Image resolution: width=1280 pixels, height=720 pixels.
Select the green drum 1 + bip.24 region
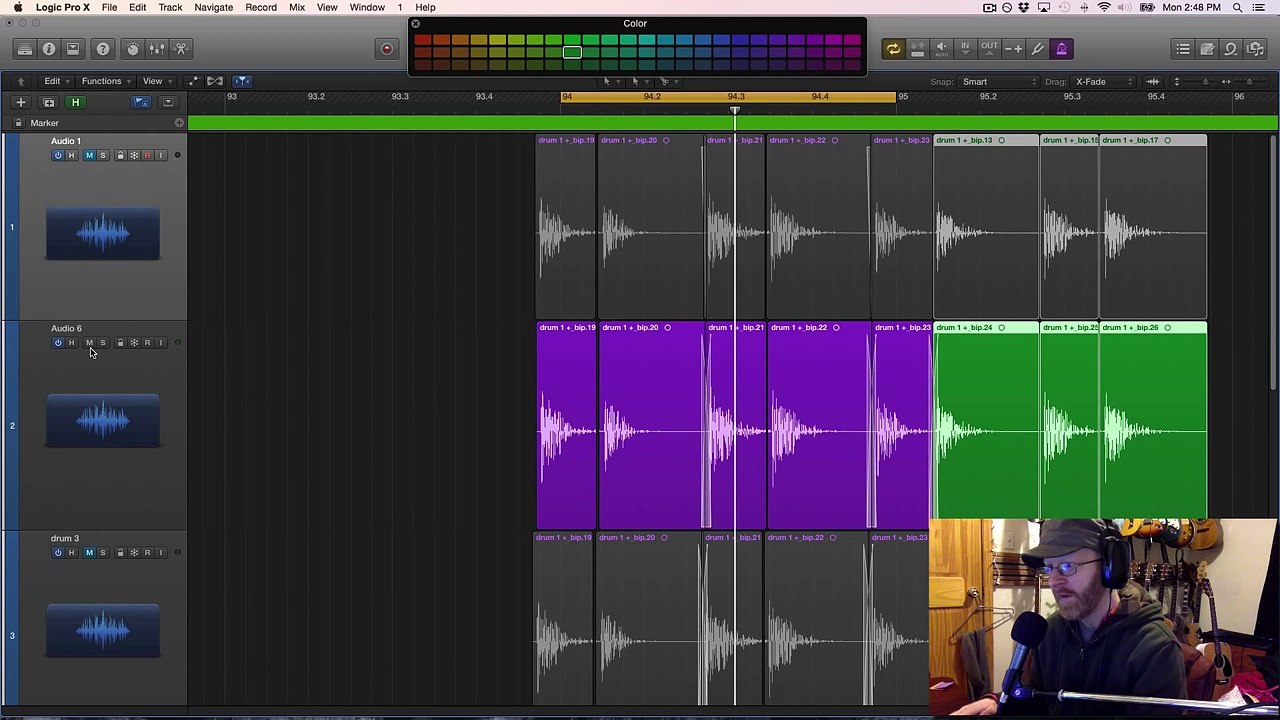986,425
